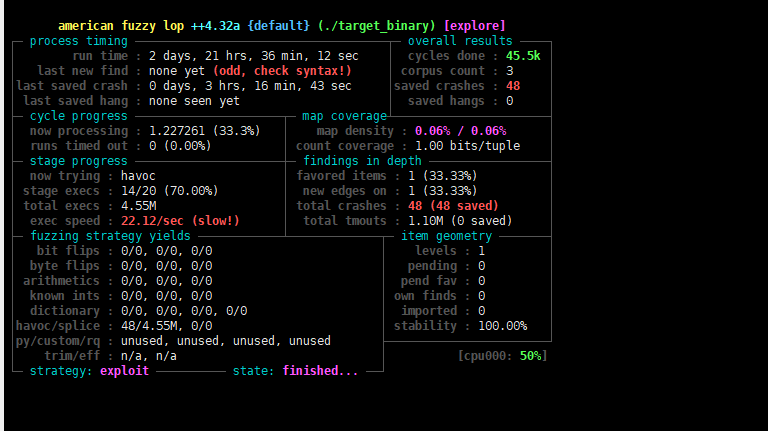Viewport: 768px width, 431px height.
Task: Click saved crashes value '48' in overall results
Action: point(513,86)
